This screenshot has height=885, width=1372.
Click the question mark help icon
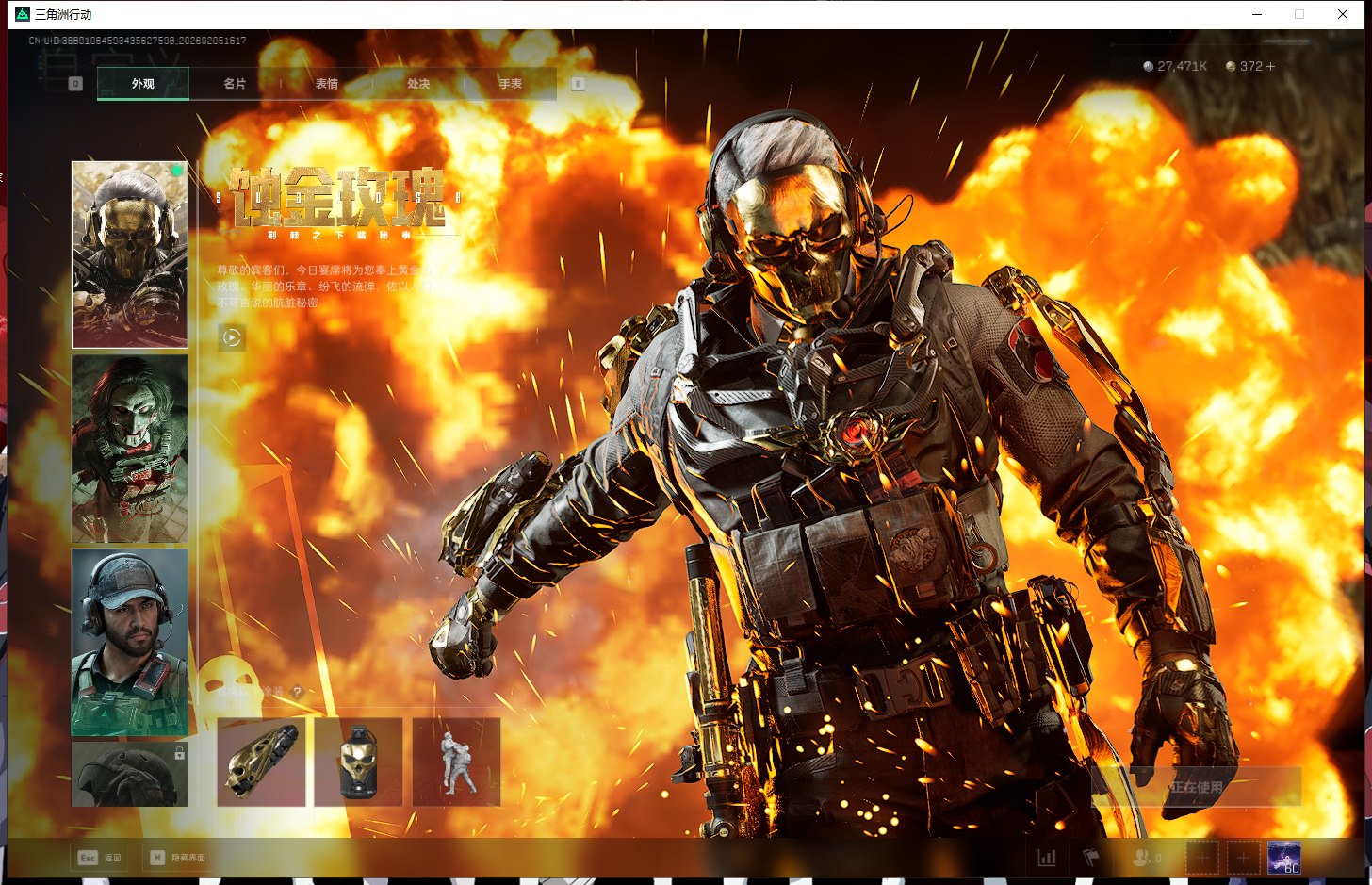click(x=298, y=692)
